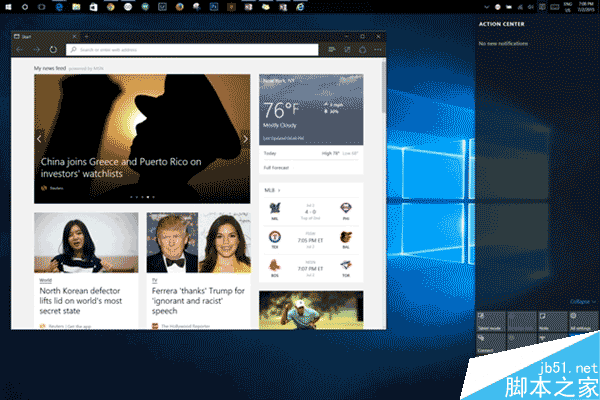Show hidden system tray icons
Screen dimensions: 600x400
(x=486, y=7)
